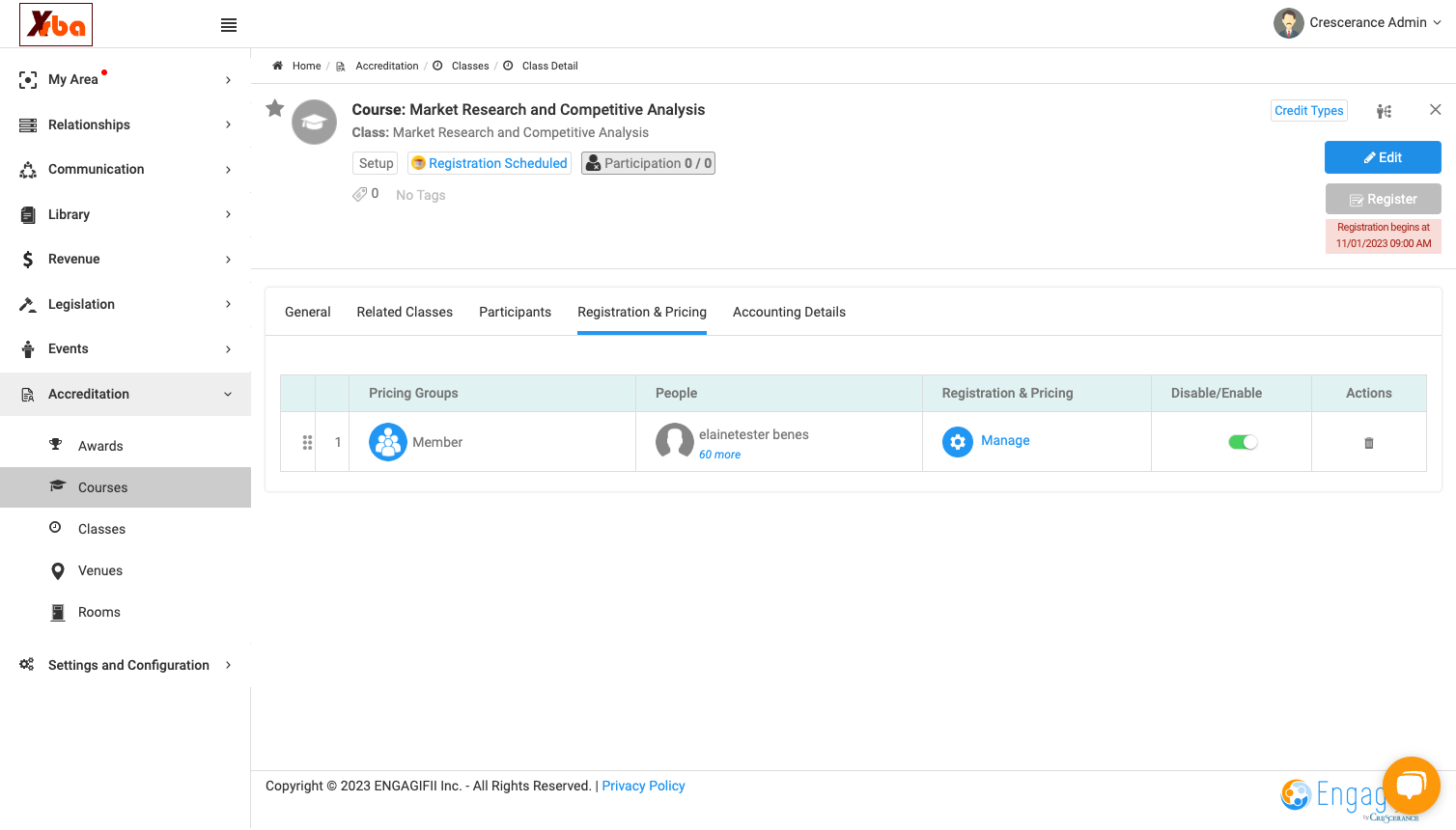
Task: Open the chat support bubble
Action: [1412, 786]
